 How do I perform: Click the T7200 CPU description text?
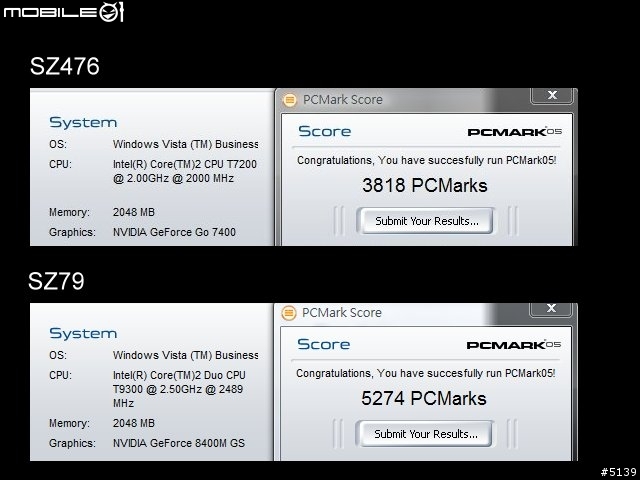[185, 171]
